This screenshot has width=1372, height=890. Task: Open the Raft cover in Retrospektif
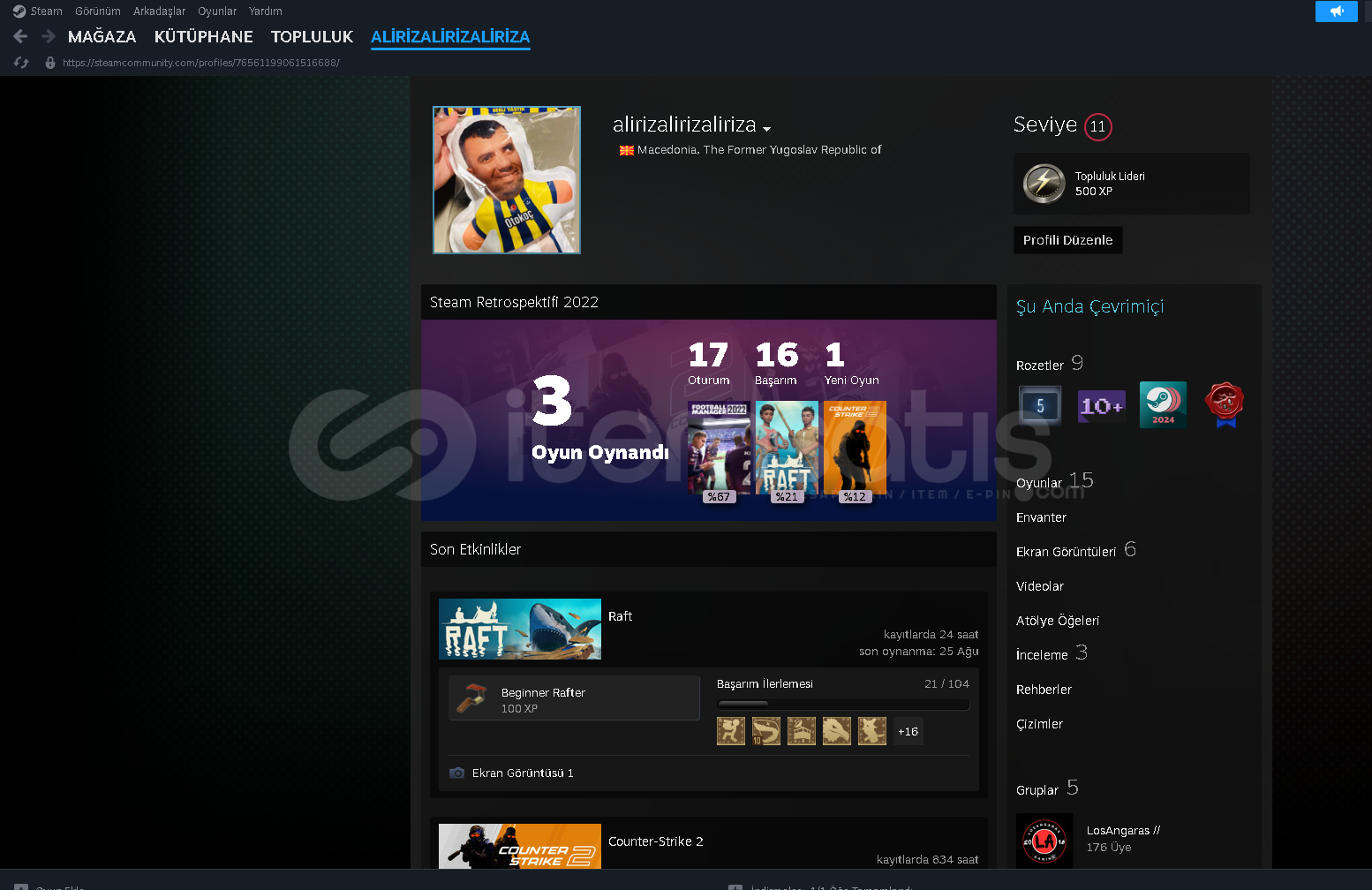coord(787,447)
